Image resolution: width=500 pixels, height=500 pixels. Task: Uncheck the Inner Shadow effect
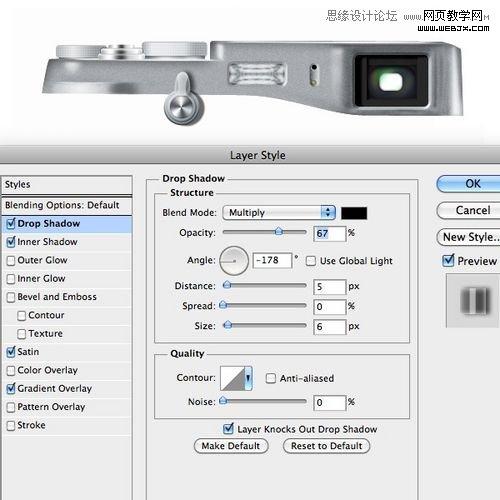[x=11, y=242]
